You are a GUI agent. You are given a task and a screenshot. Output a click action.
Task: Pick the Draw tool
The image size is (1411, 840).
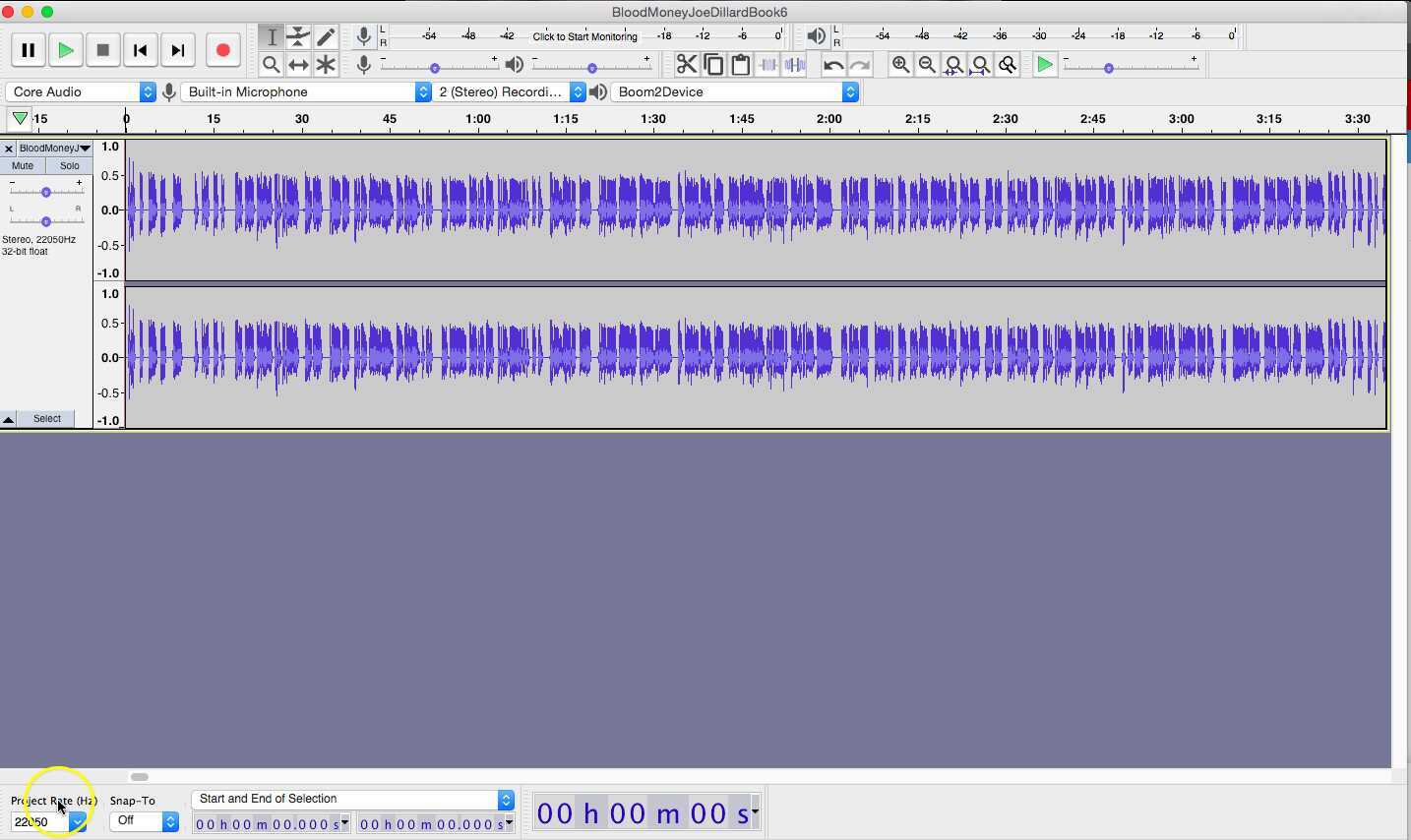[327, 36]
